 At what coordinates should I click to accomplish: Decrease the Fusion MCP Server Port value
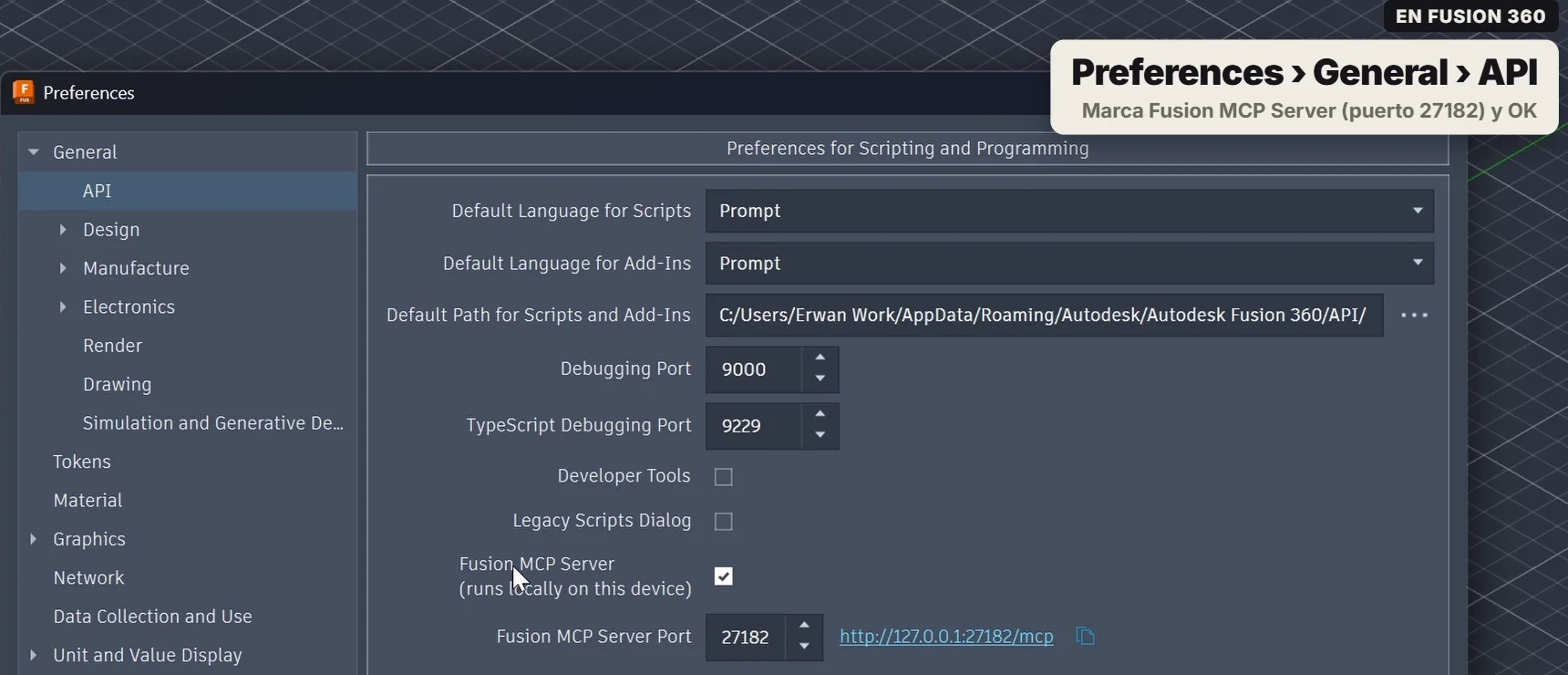coord(804,648)
